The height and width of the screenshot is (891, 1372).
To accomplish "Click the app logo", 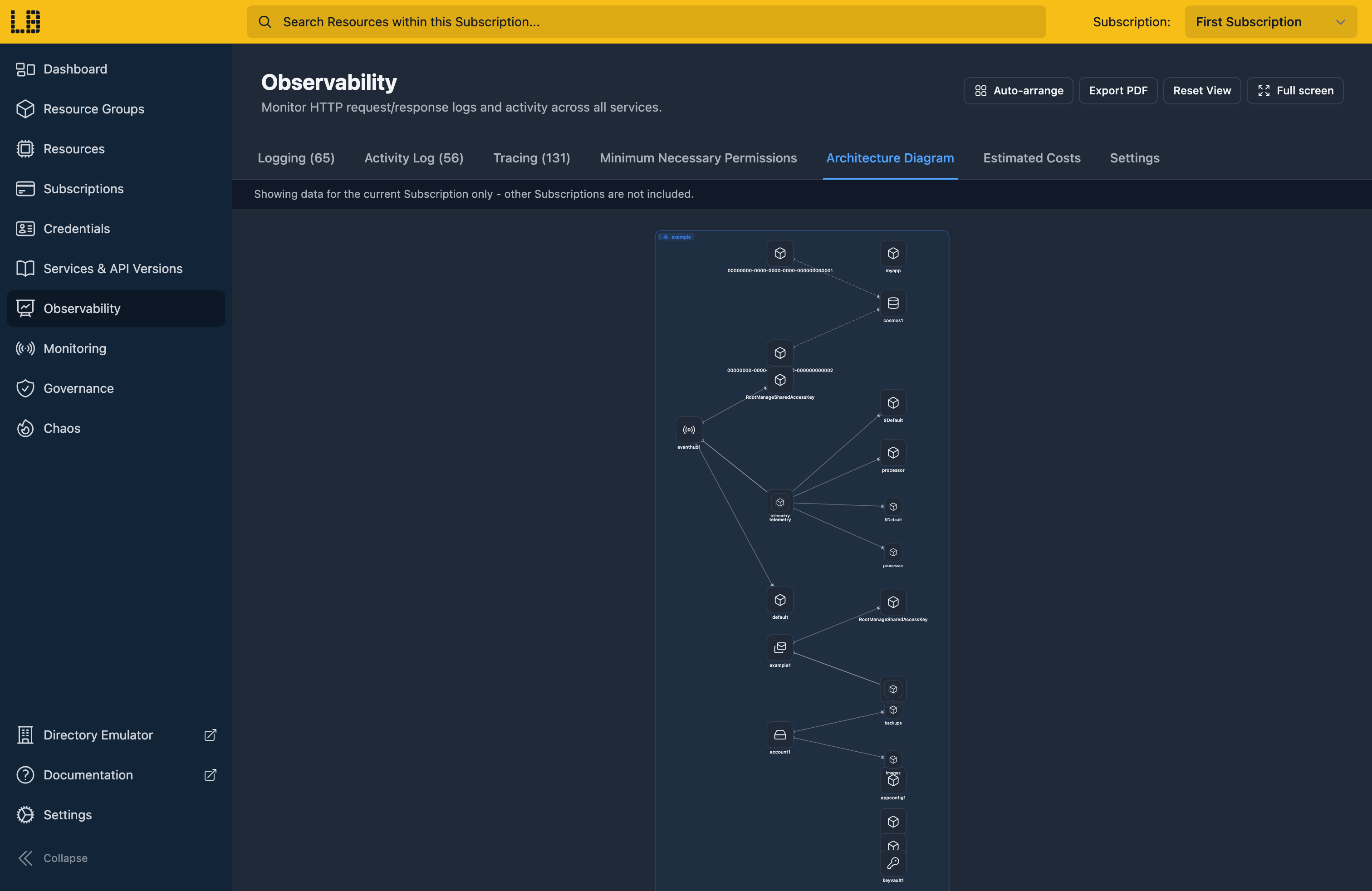I will coord(25,22).
